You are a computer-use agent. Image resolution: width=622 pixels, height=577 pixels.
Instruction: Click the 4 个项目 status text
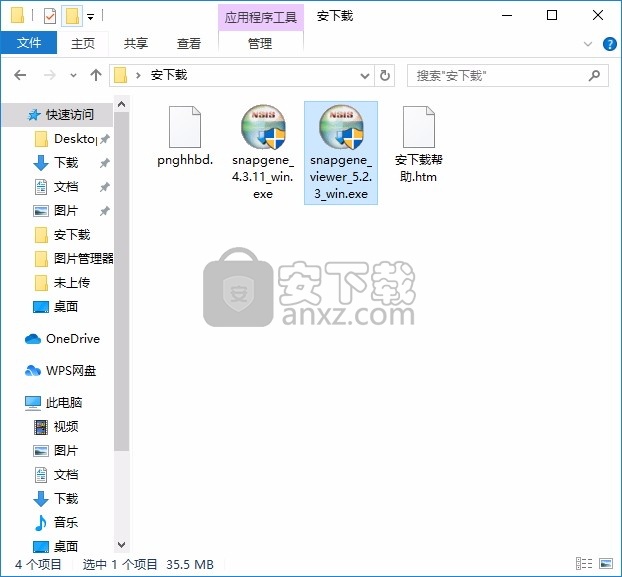[x=38, y=564]
